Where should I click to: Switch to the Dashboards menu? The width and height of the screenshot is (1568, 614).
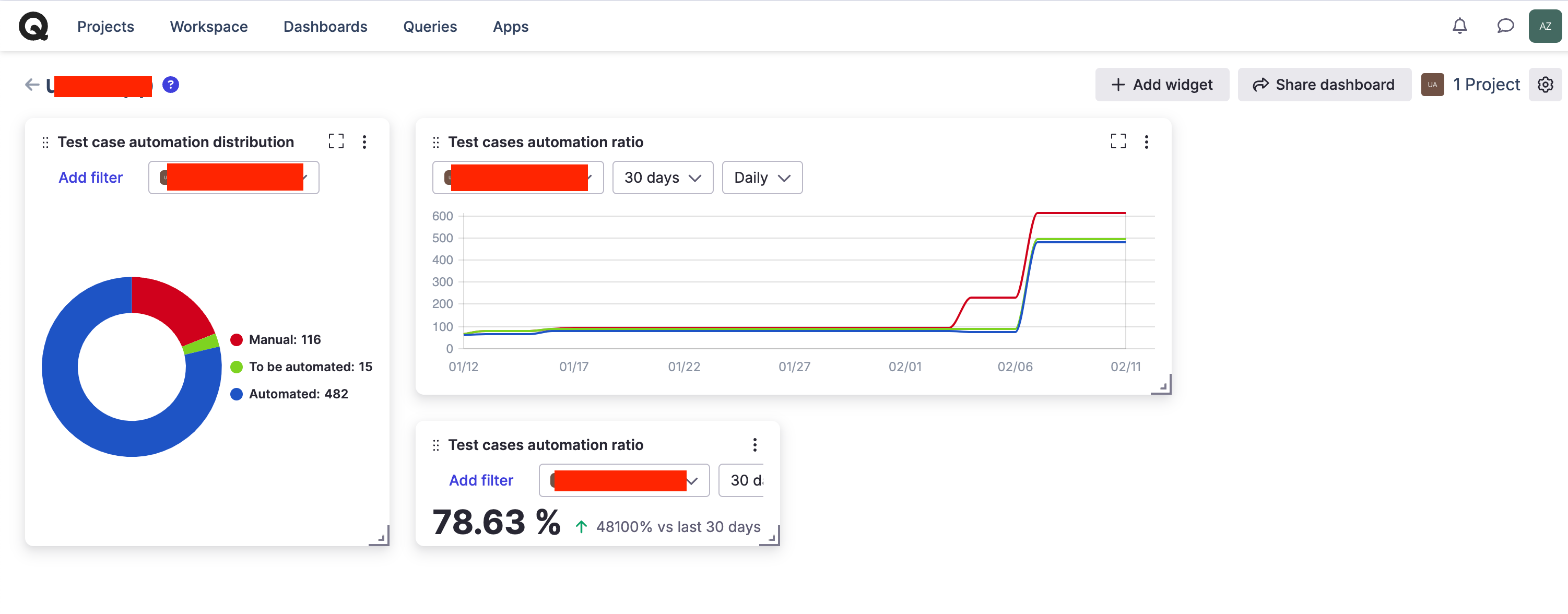pos(325,26)
